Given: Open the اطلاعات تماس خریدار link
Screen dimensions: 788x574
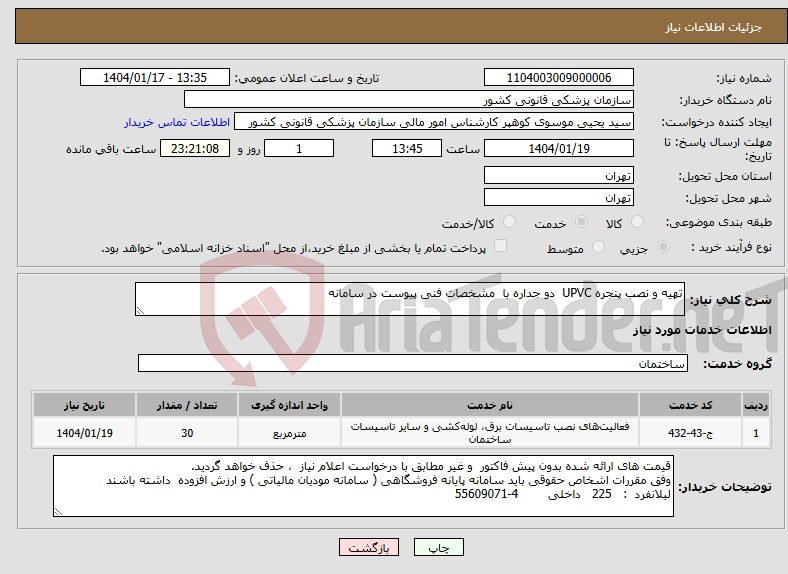Looking at the screenshot, I should click(x=177, y=122).
